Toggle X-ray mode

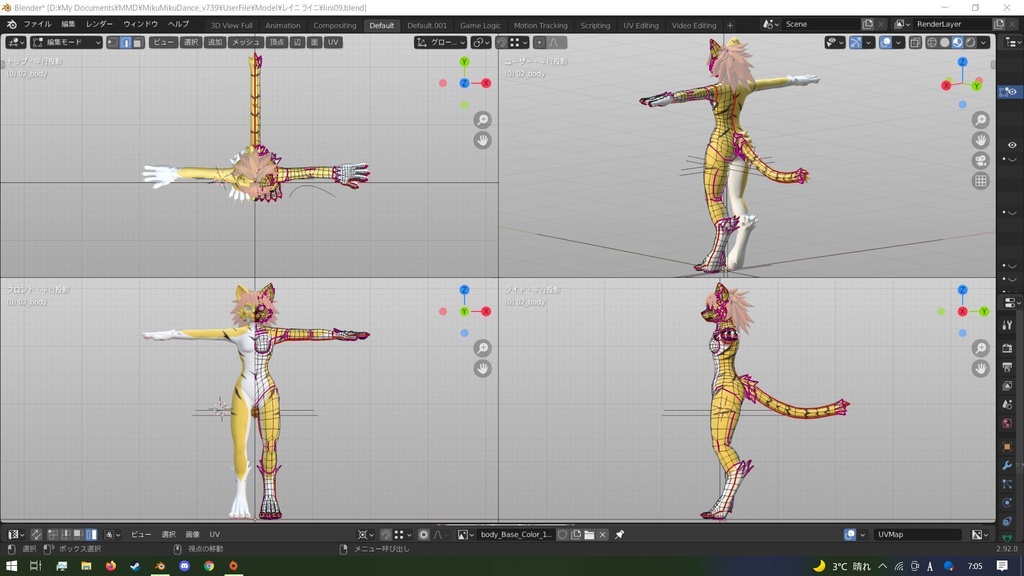point(915,42)
